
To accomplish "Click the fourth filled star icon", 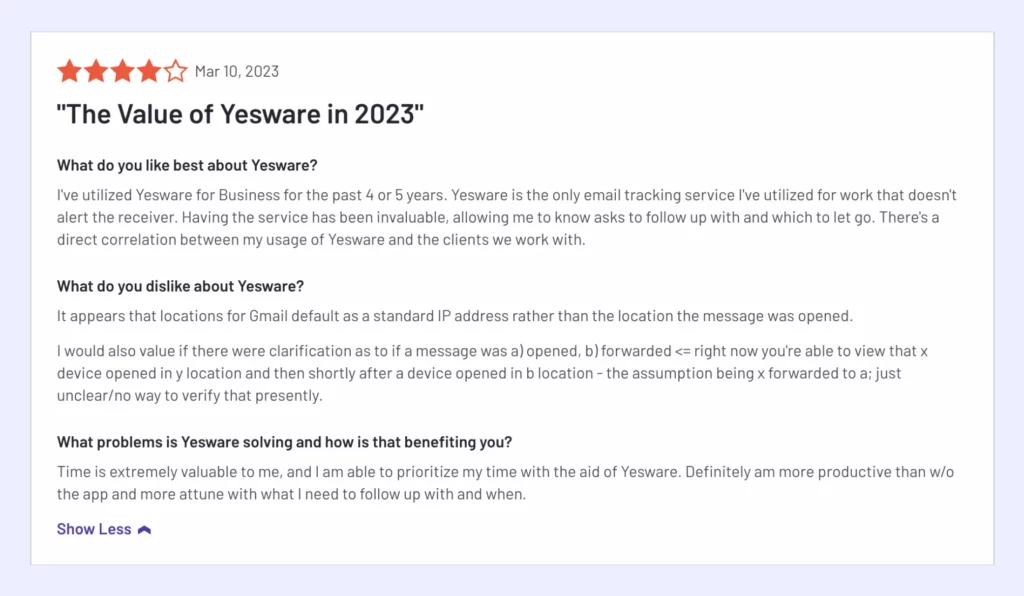I will (149, 71).
